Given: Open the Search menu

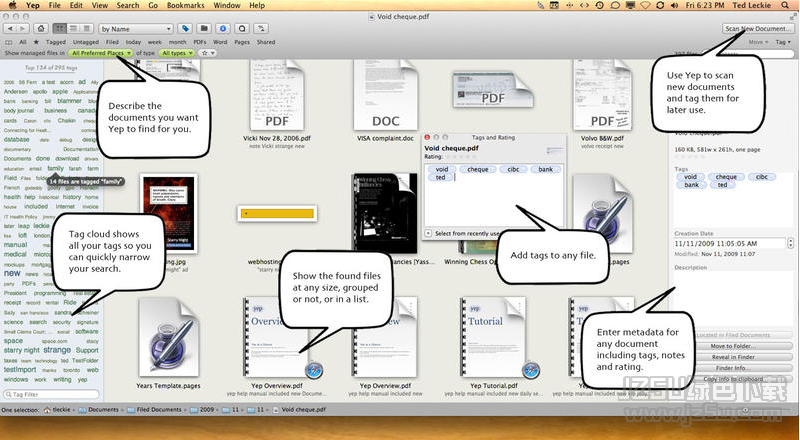Looking at the screenshot, I should pos(128,5).
